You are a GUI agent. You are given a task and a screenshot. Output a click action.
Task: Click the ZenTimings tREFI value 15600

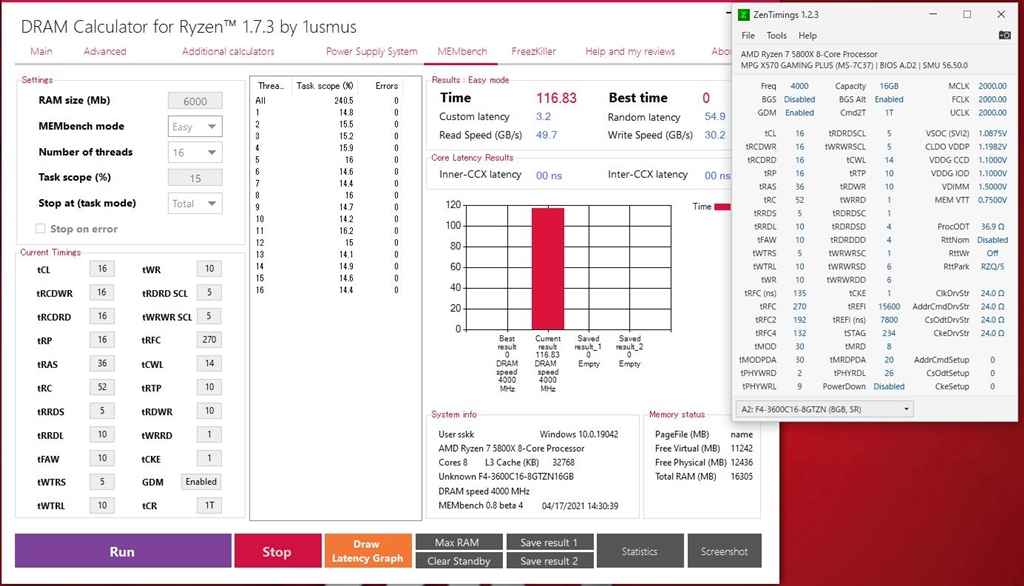(x=889, y=306)
